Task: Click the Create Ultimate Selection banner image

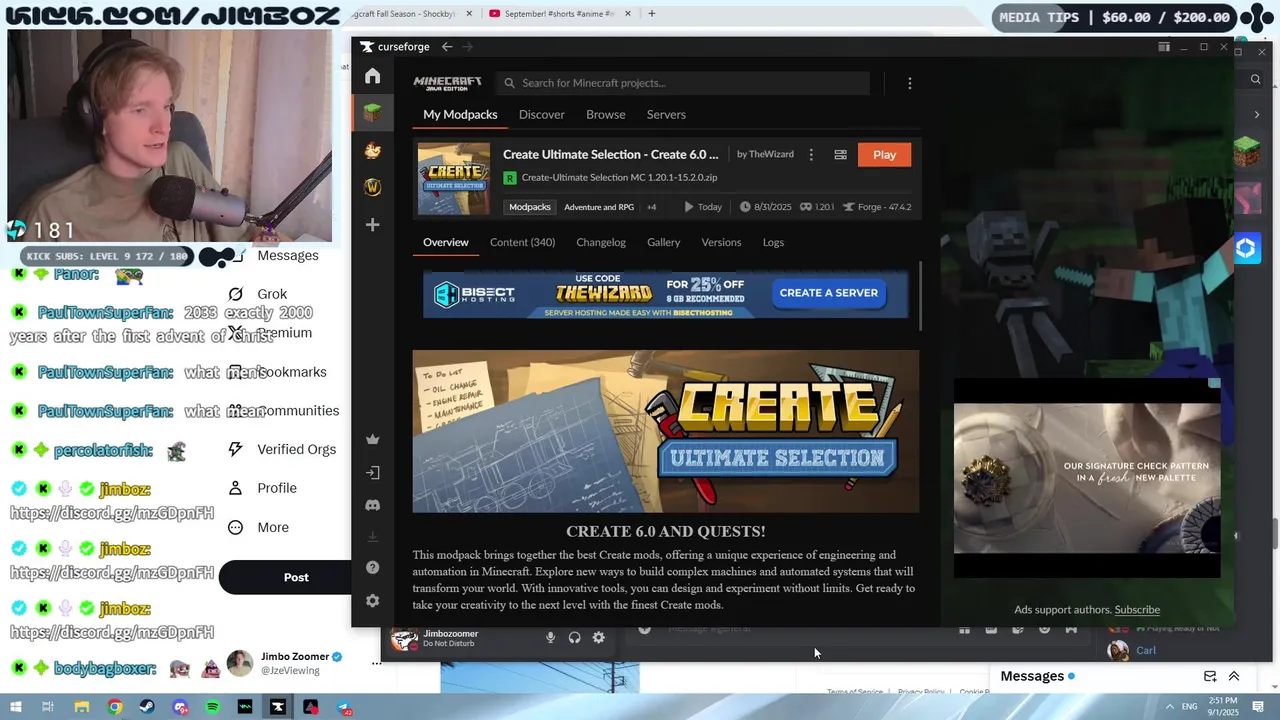Action: [666, 431]
